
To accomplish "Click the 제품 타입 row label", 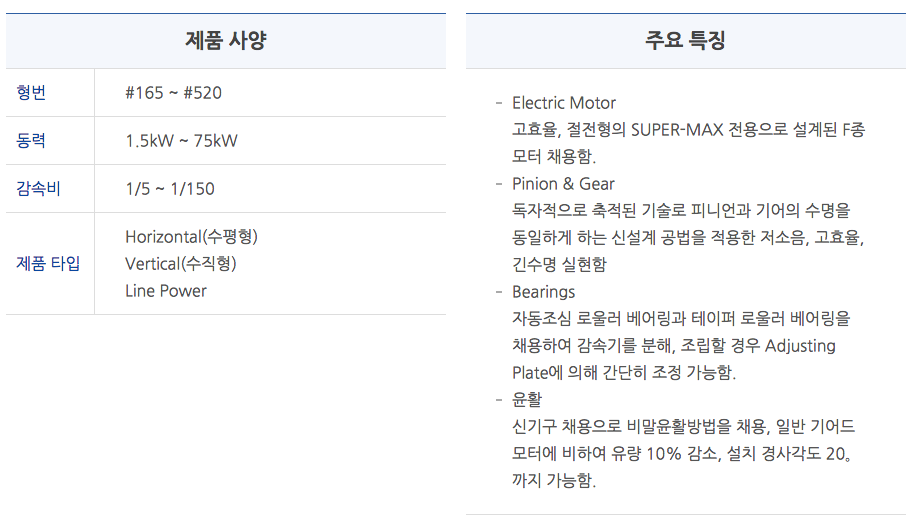I will [48, 264].
